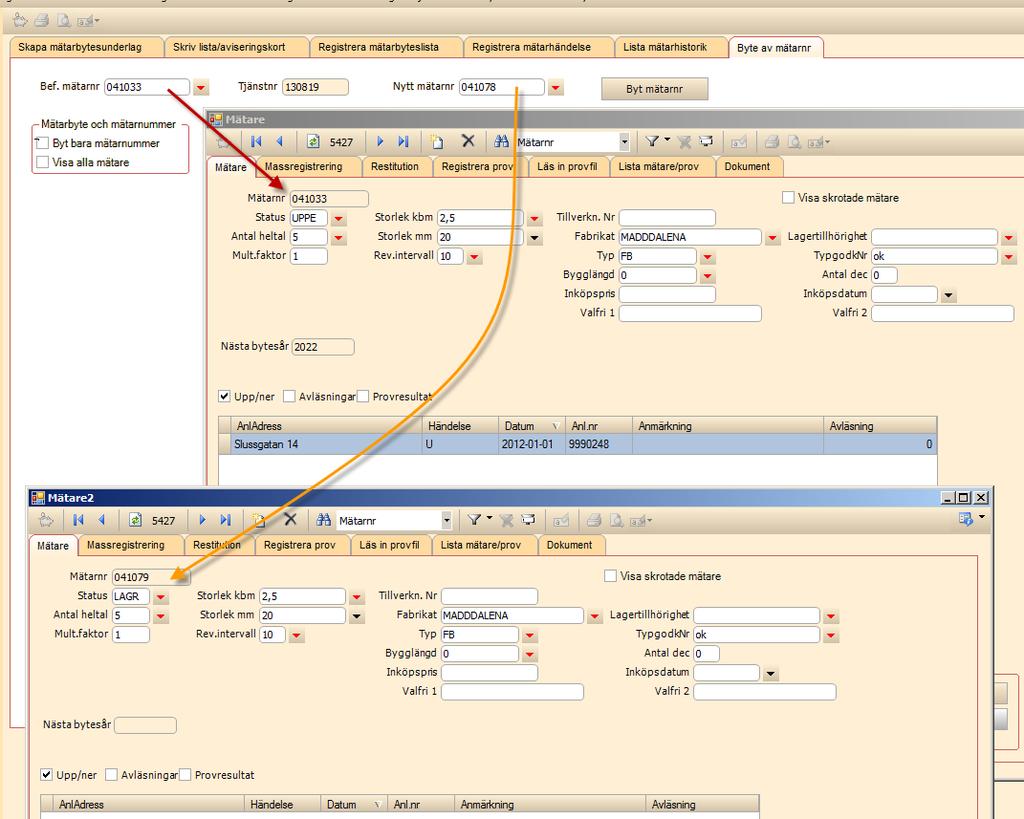Viewport: 1024px width, 819px height.
Task: Go to first record in Mätare toolbar
Action: click(256, 141)
